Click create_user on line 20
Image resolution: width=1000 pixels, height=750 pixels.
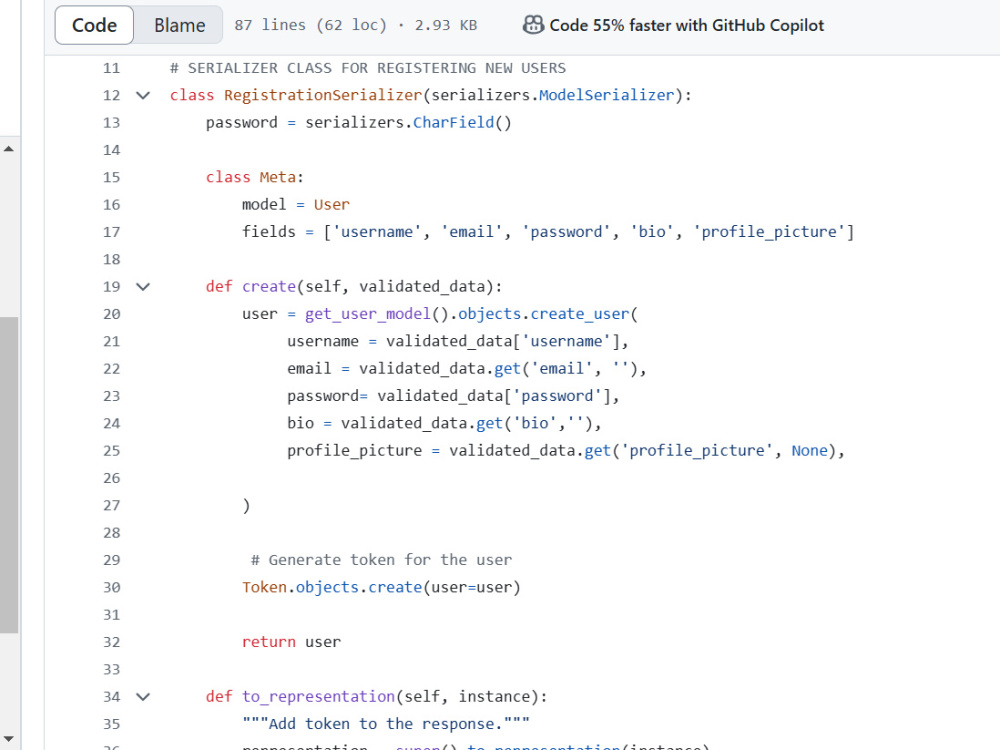click(x=580, y=314)
